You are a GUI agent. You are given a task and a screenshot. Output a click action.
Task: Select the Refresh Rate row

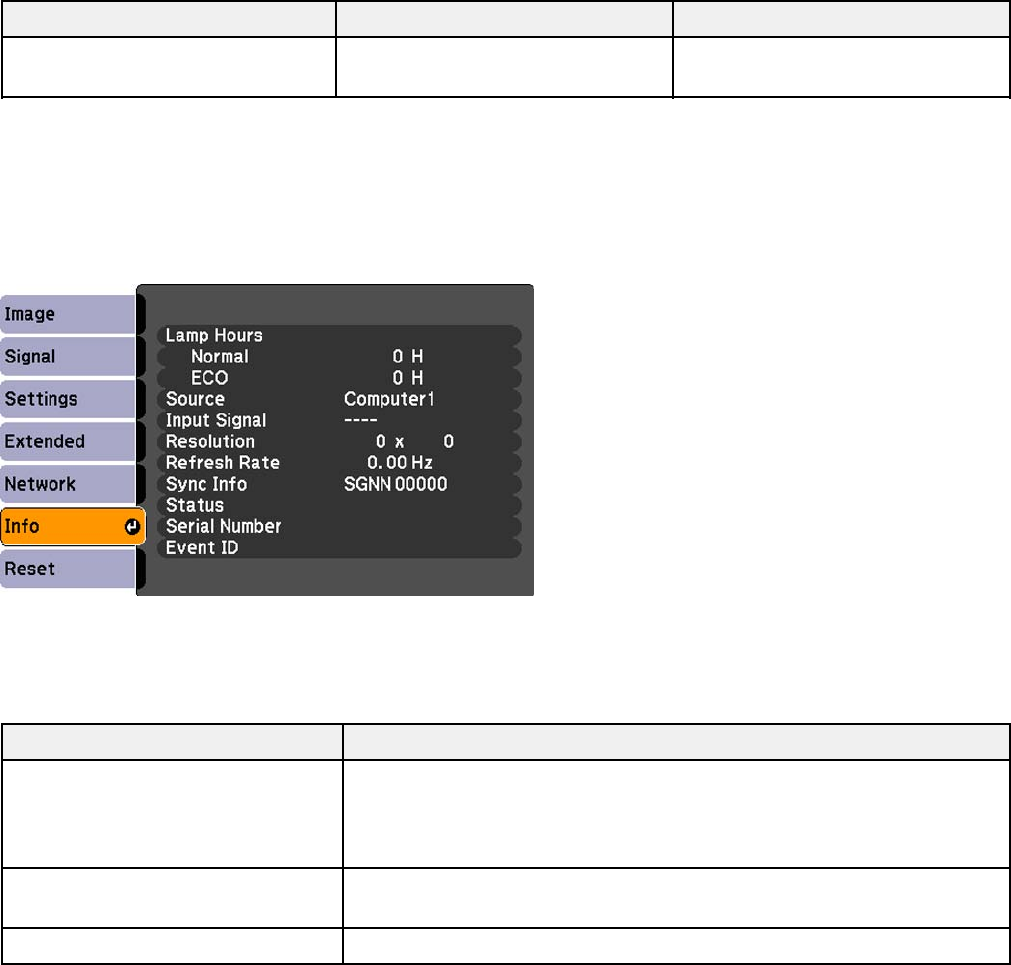point(339,463)
